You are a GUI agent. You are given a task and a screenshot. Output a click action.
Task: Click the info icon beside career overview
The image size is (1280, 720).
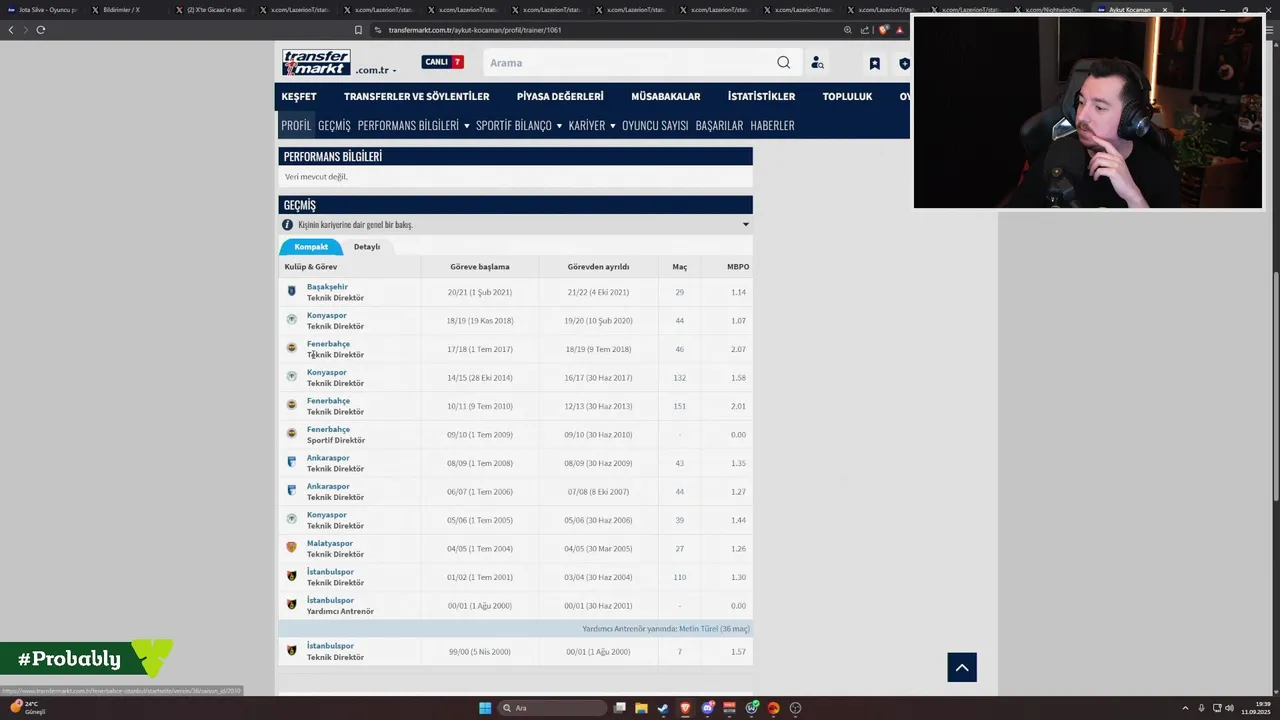[x=288, y=225]
